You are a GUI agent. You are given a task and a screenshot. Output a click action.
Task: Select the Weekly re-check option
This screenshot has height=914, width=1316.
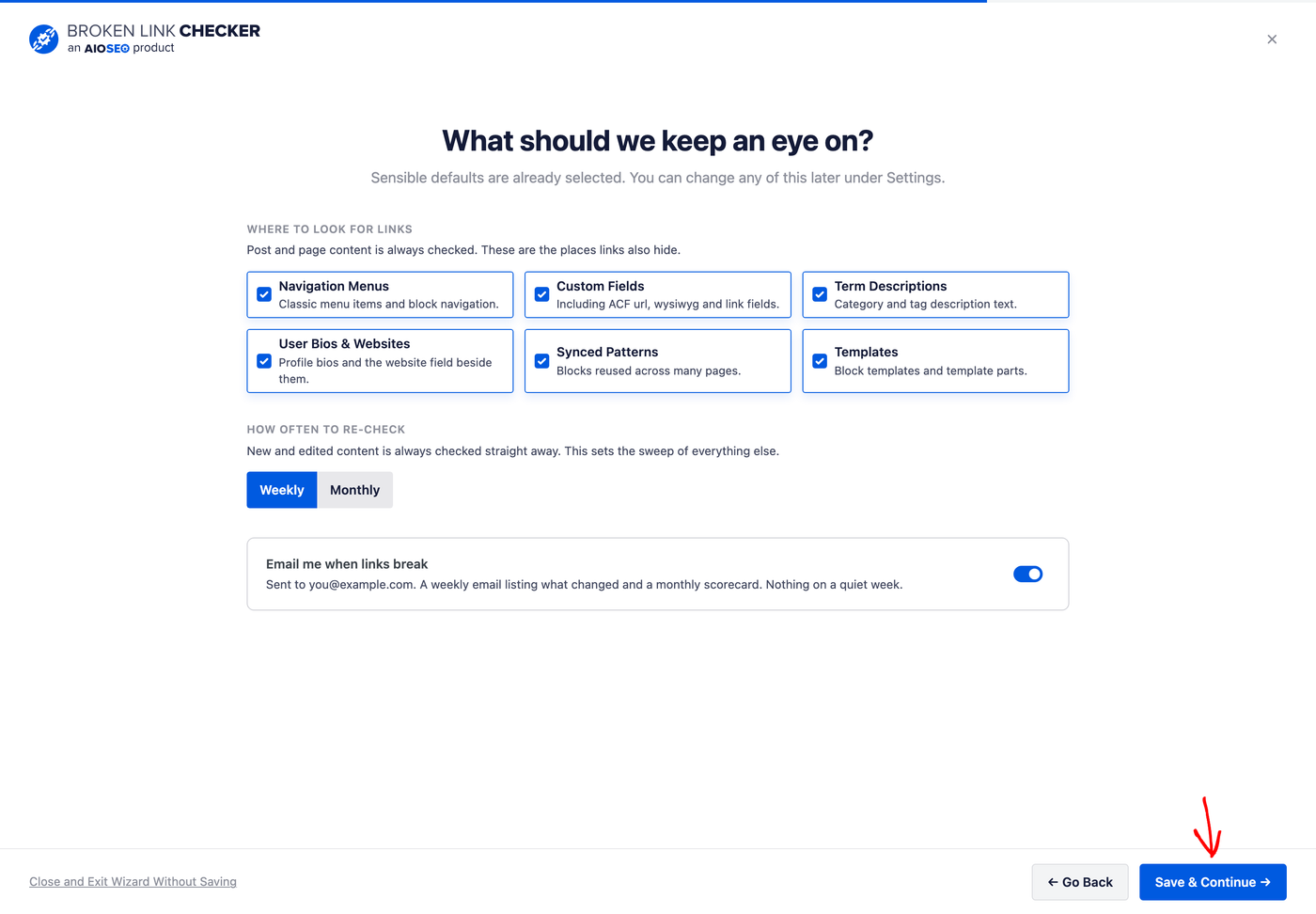coord(282,490)
